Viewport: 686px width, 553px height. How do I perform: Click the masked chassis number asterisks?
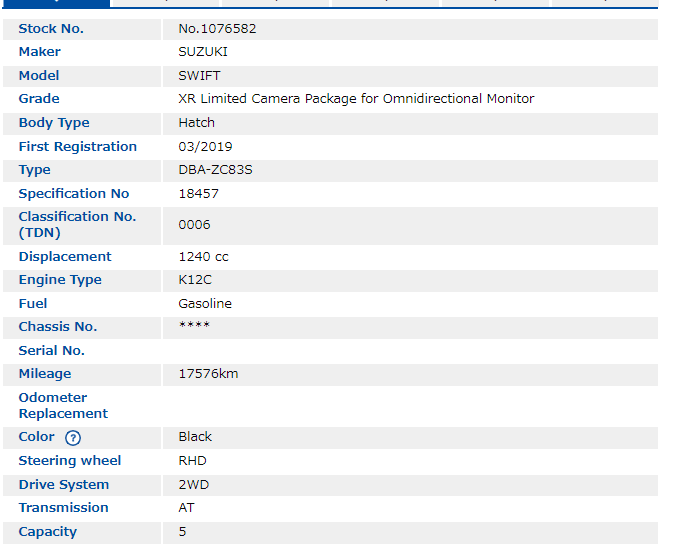tap(194, 327)
